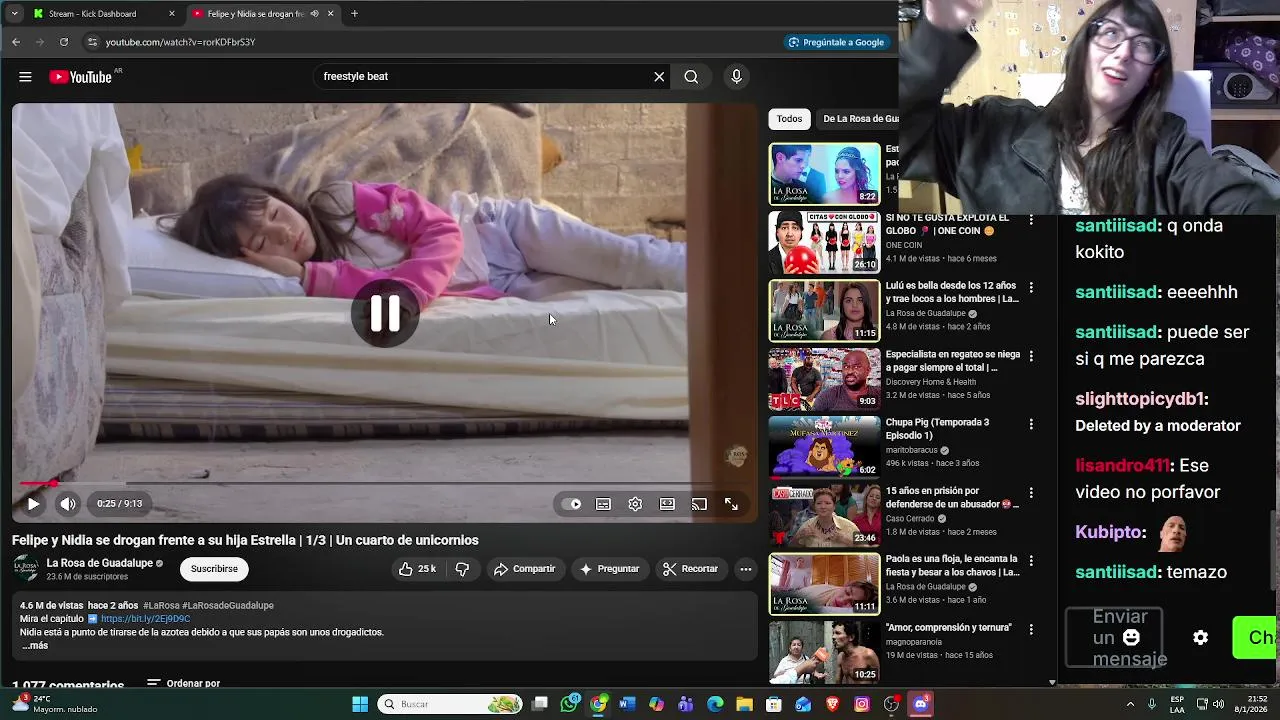
Task: Open options for Especialista en regateo video
Action: pyautogui.click(x=1031, y=355)
